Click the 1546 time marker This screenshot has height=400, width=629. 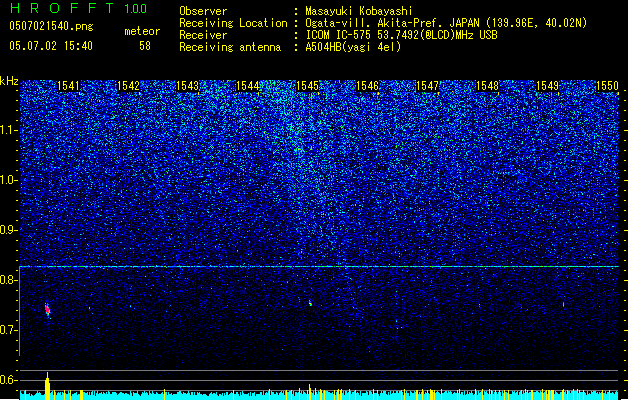367,86
